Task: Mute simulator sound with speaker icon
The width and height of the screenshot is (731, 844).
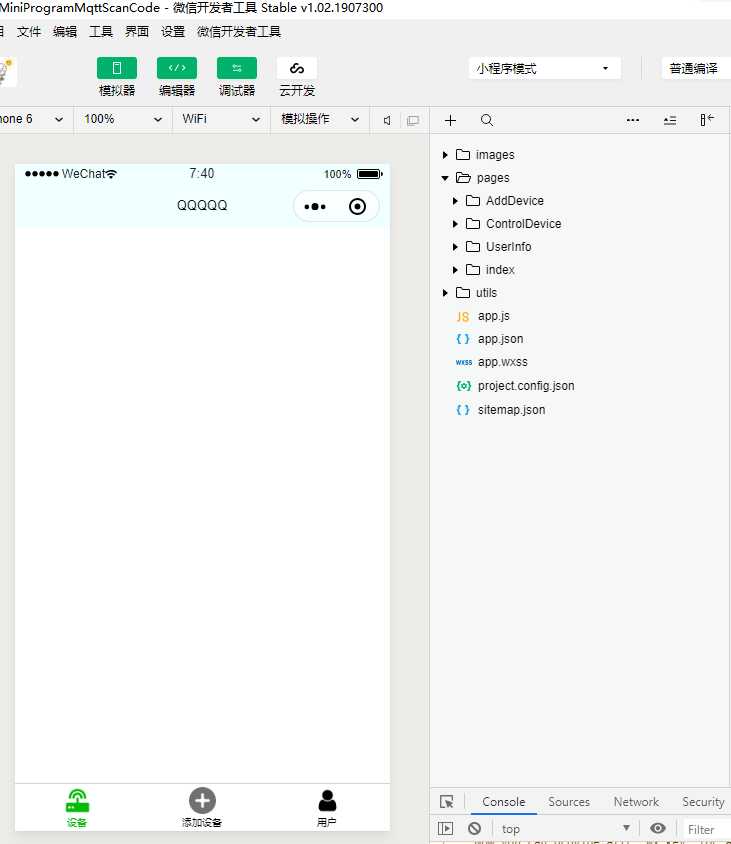Action: (x=387, y=120)
